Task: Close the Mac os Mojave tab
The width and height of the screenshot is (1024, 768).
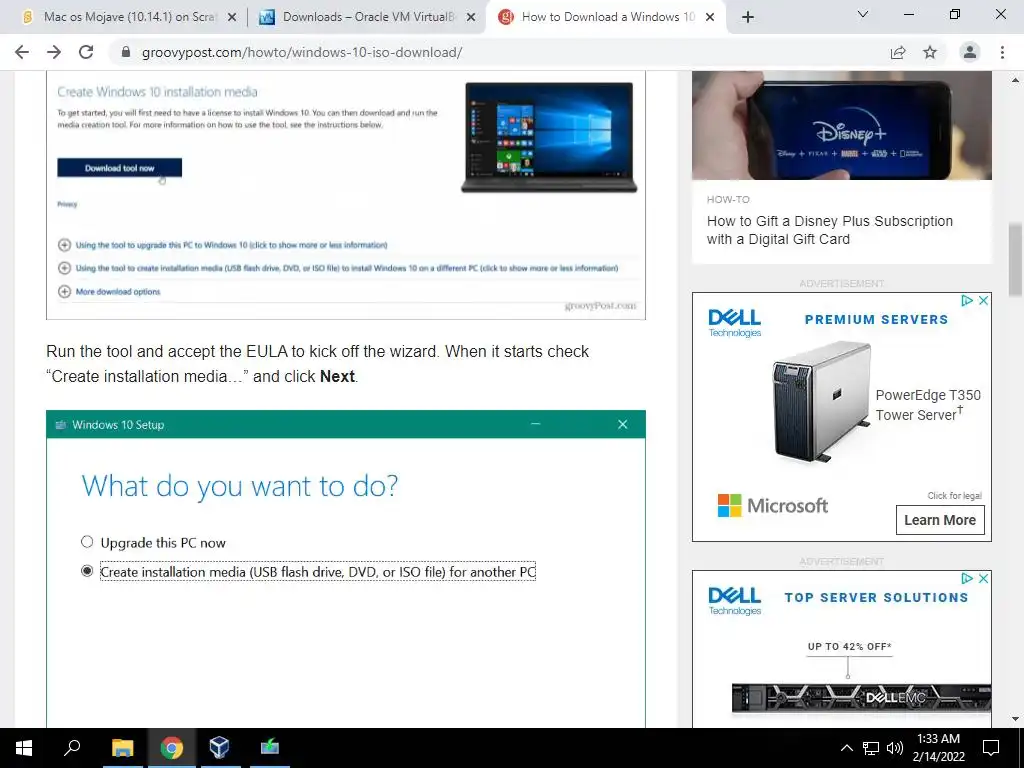Action: click(x=232, y=18)
